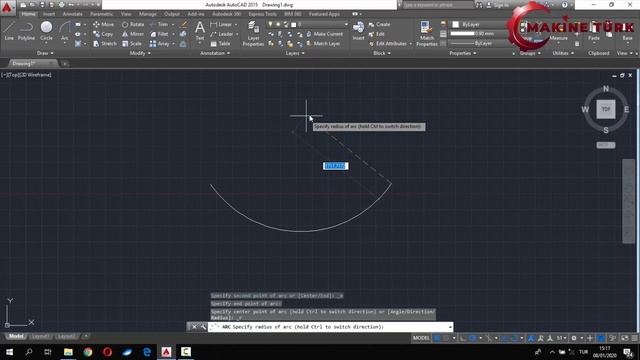
Task: Expand the Properties panel
Action: pos(462,53)
